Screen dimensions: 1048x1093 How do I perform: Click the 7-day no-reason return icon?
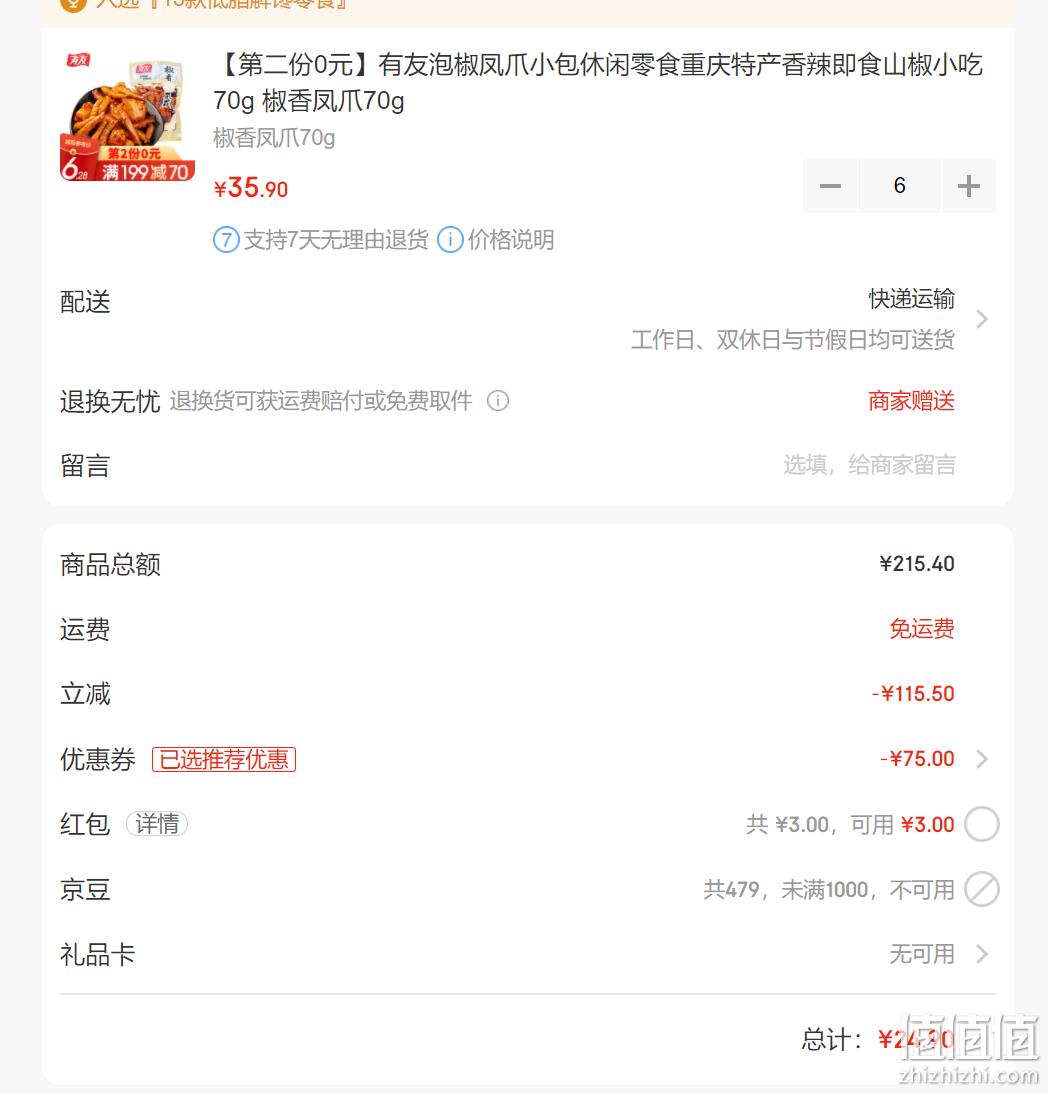pyautogui.click(x=226, y=240)
